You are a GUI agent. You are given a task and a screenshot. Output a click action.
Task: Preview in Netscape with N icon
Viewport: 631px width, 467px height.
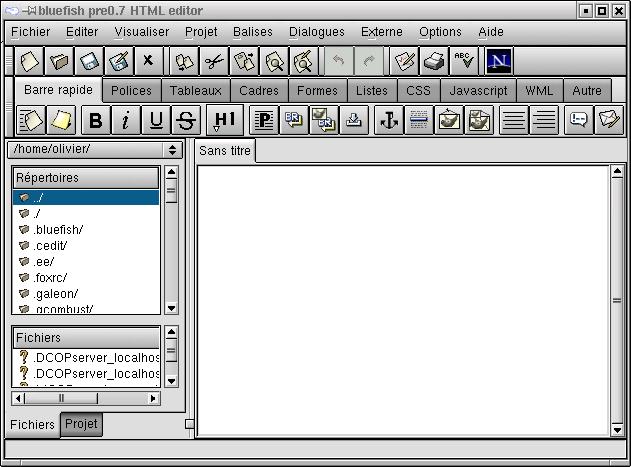coord(498,61)
